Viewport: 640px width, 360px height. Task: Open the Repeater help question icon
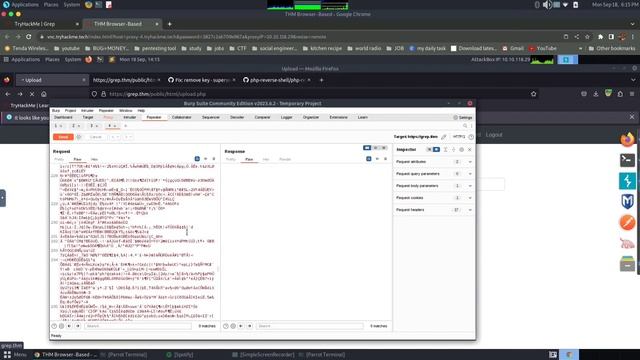(471, 137)
